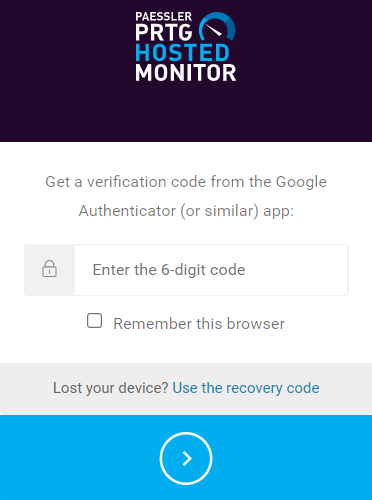Screen dimensions: 372x500
Task: Focus the Enter the 6-digit code field
Action: pos(211,270)
